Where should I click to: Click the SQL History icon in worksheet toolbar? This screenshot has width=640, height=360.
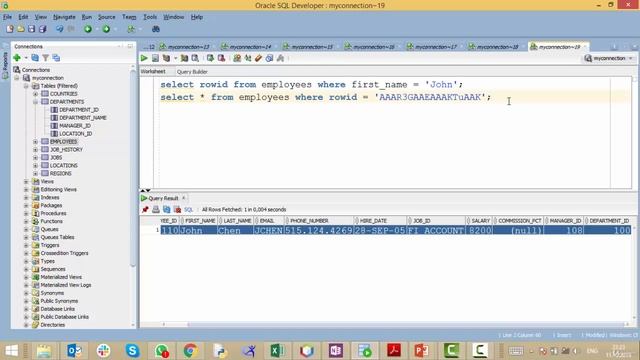269,58
